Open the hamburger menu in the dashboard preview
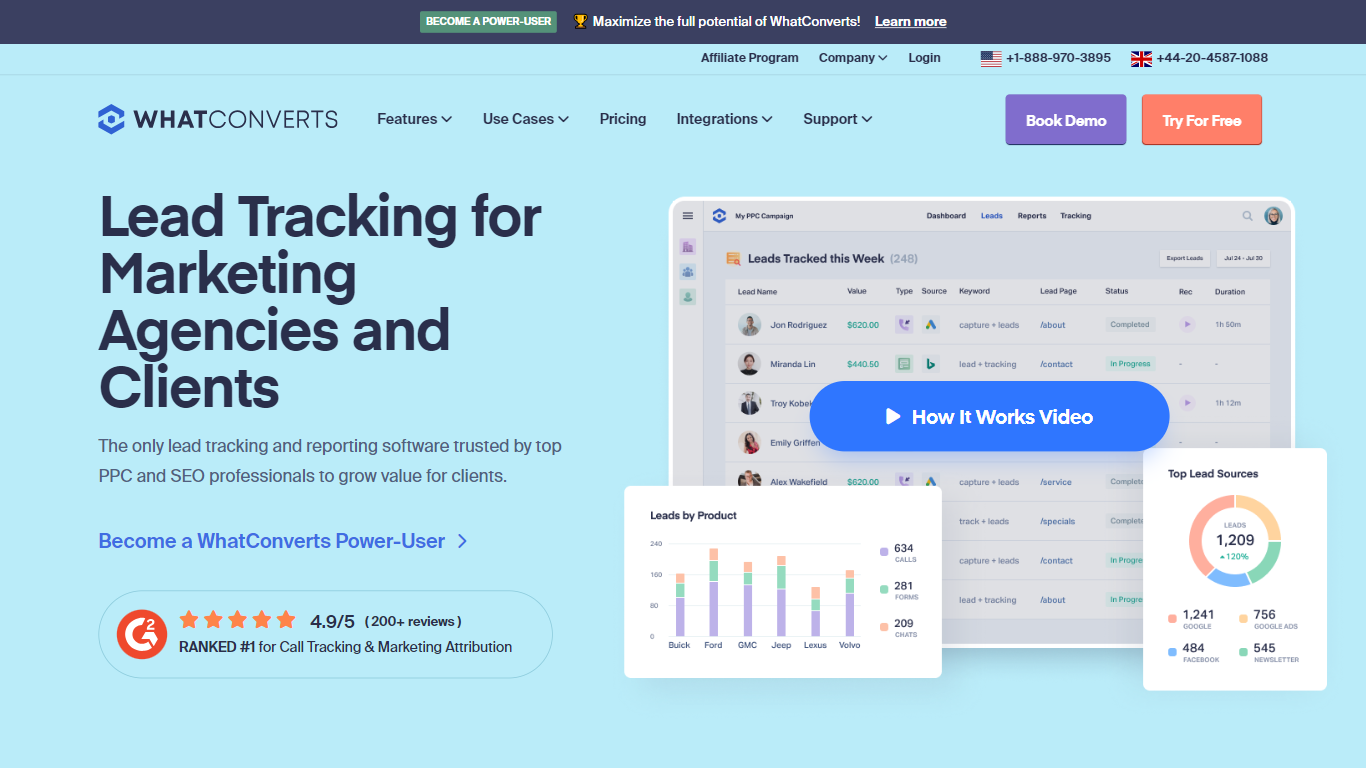This screenshot has width=1366, height=768. point(688,215)
